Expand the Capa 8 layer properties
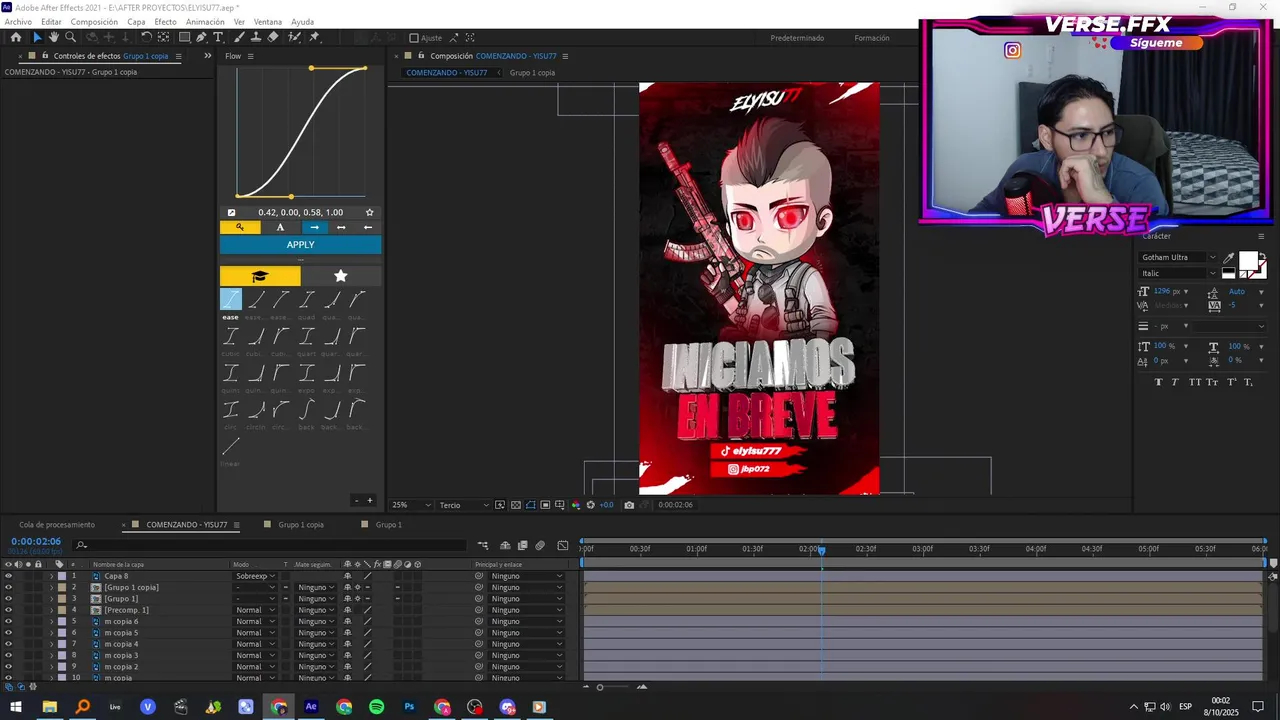 point(51,576)
